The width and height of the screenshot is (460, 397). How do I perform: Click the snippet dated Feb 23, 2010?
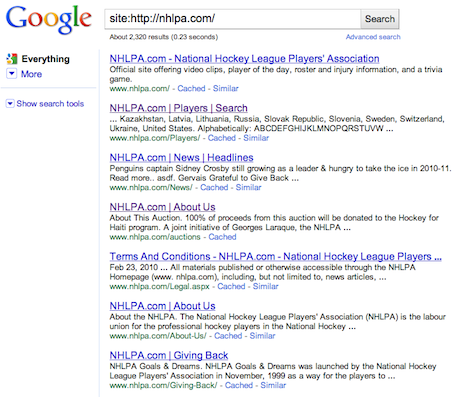263,272
